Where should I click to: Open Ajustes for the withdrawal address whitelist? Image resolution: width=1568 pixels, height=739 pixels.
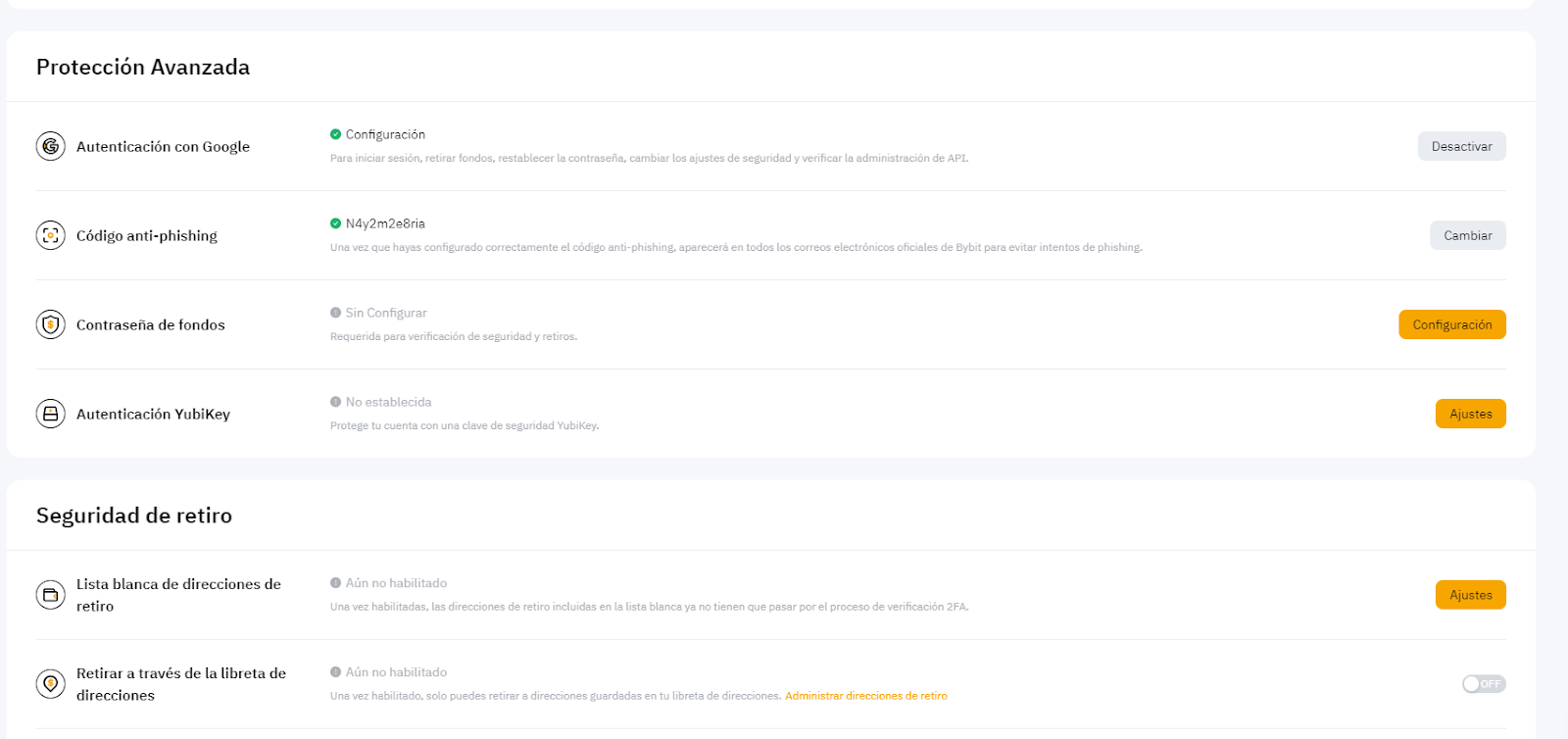[x=1470, y=595]
